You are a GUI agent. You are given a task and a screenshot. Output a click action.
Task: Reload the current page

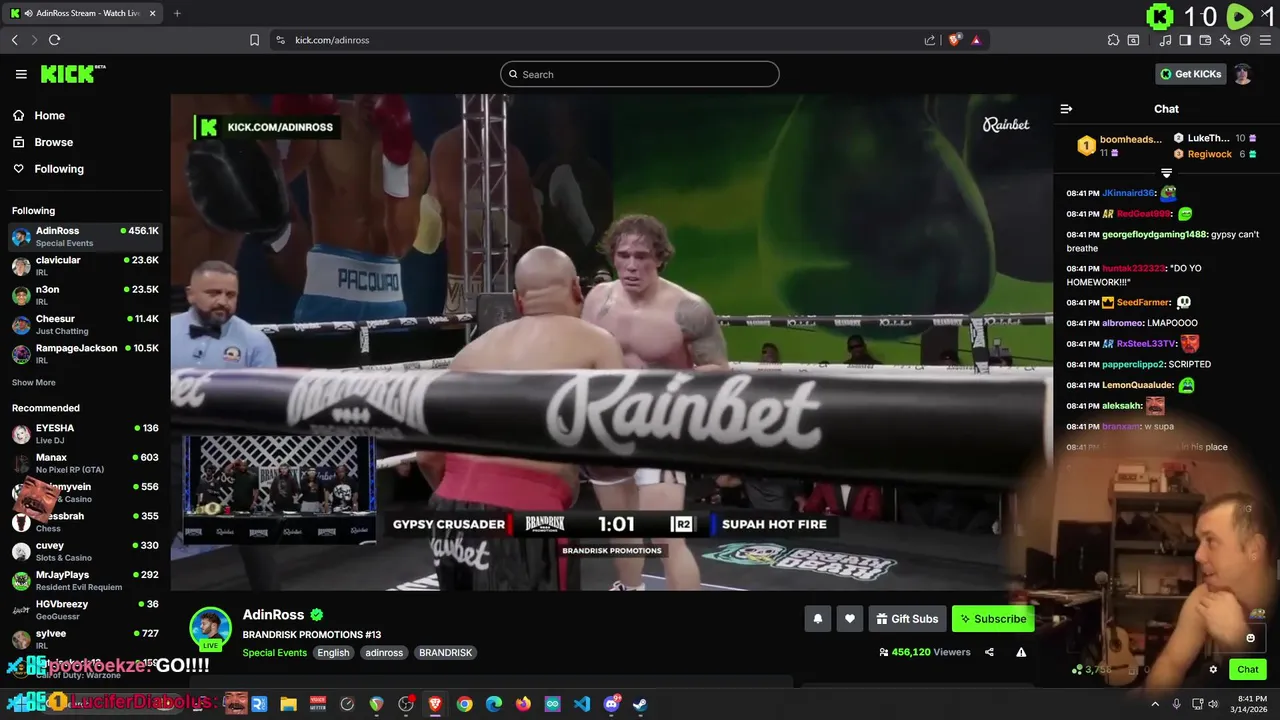pos(54,40)
